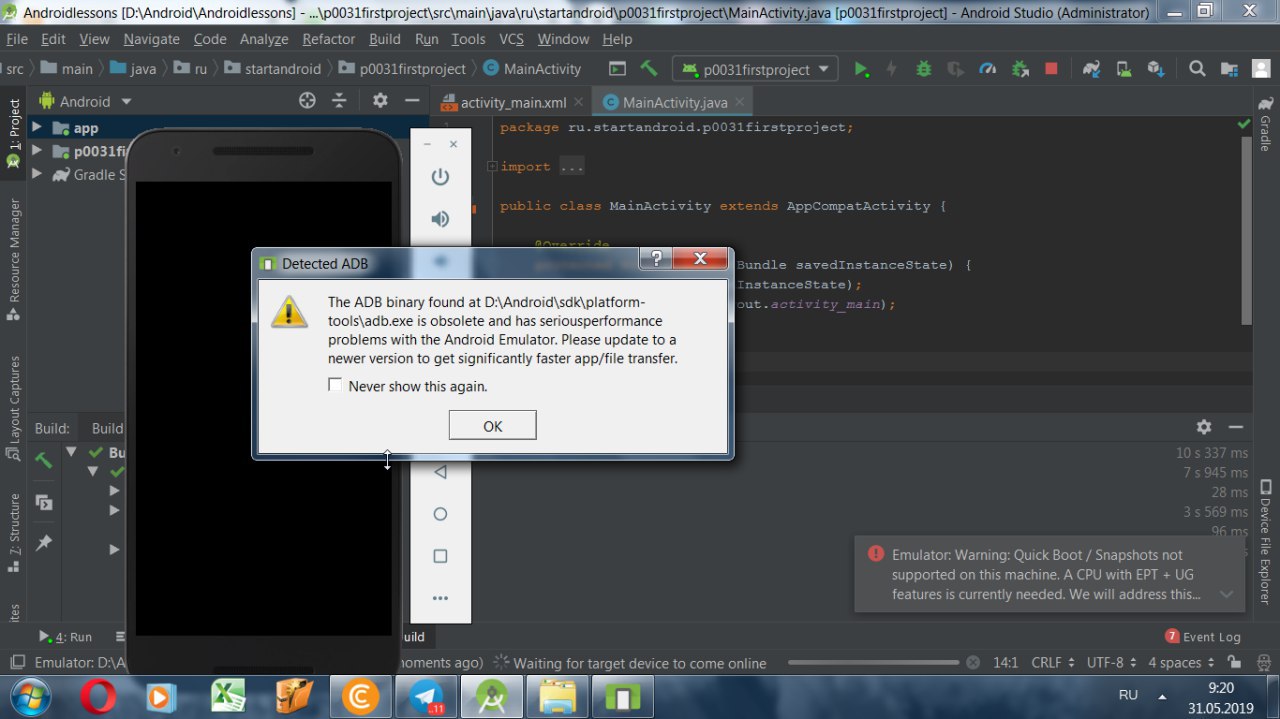1280x719 pixels.
Task: Open Device File Explorer side panel
Action: [1265, 540]
